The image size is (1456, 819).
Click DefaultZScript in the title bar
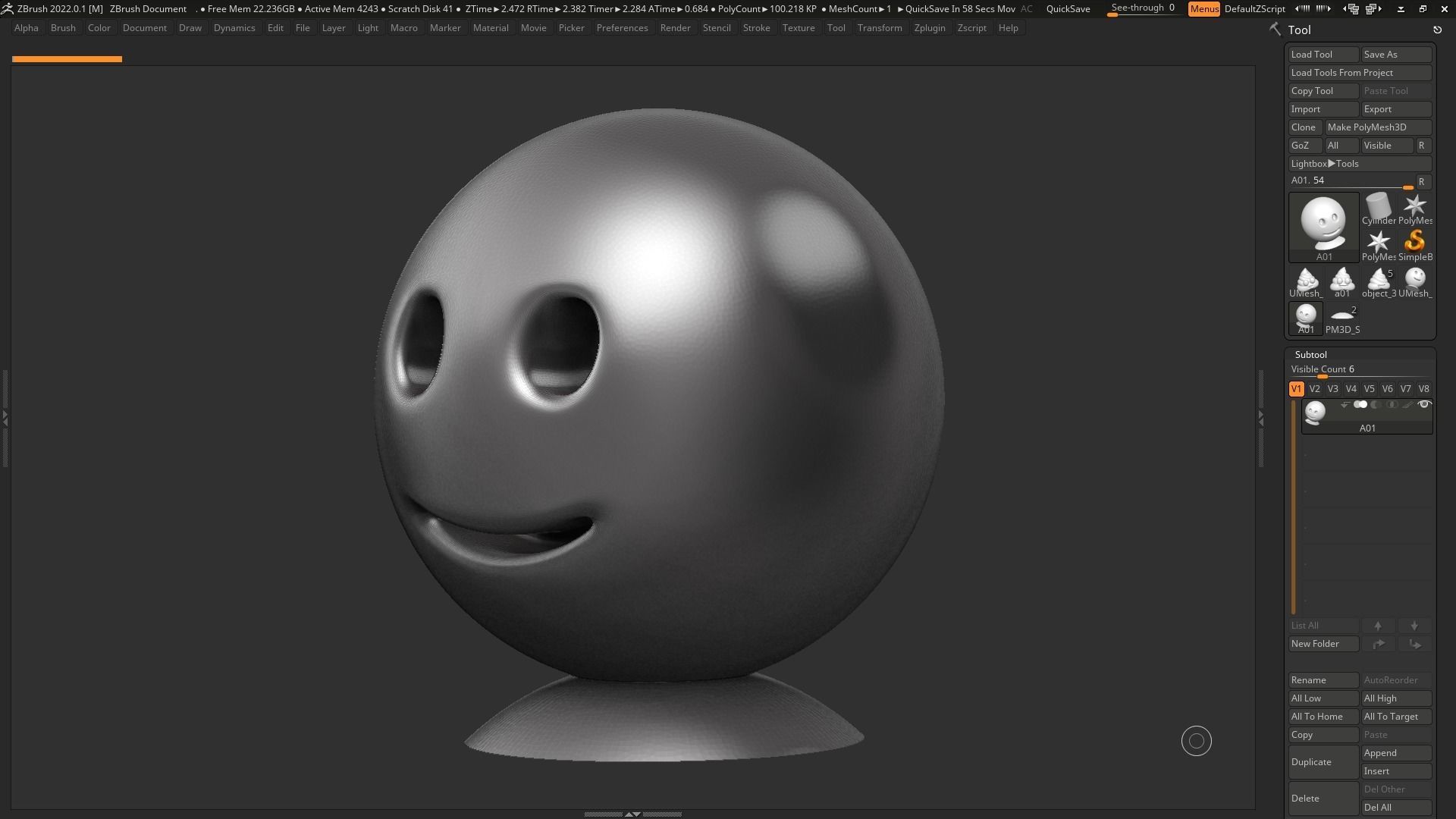pyautogui.click(x=1254, y=9)
